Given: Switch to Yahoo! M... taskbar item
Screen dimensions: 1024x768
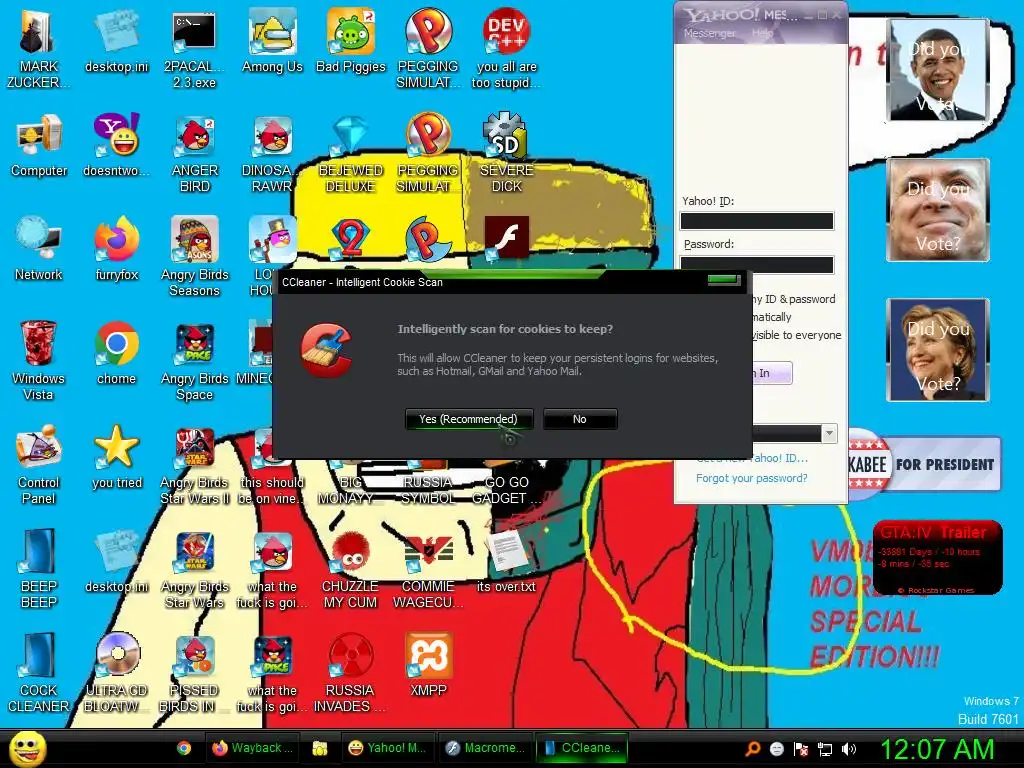Looking at the screenshot, I should (x=386, y=748).
